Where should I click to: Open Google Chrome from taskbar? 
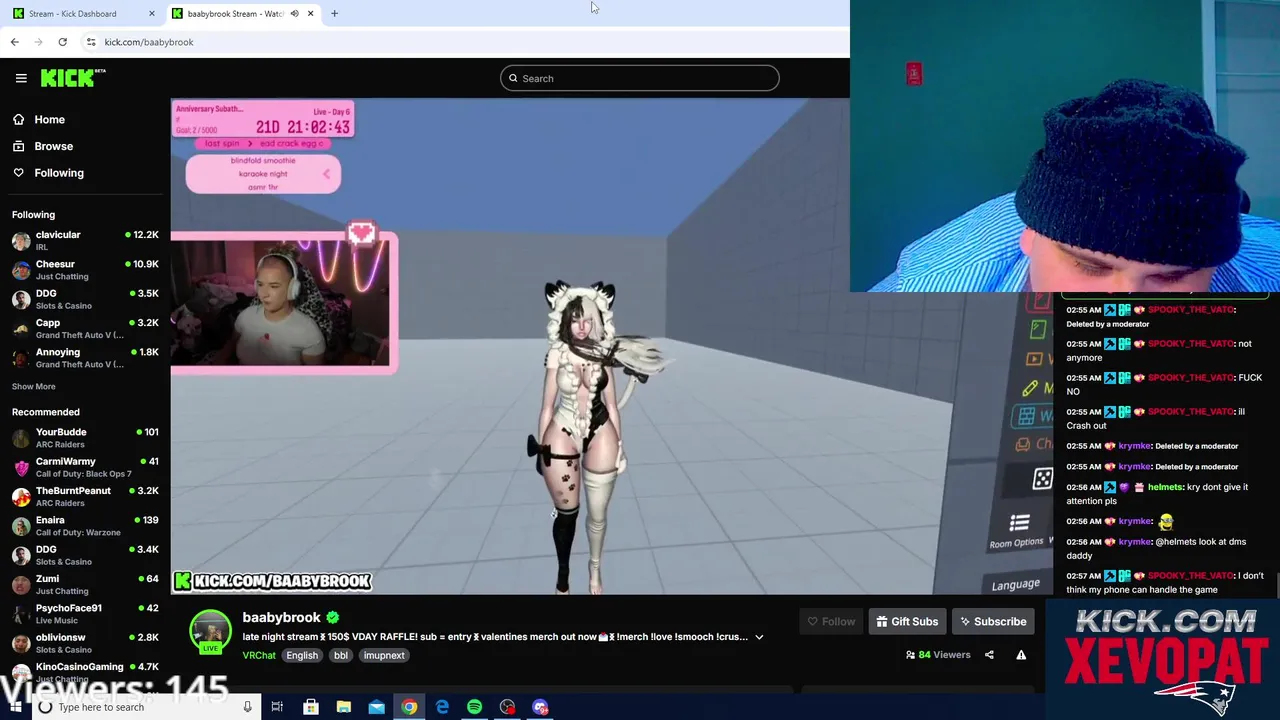pyautogui.click(x=409, y=707)
